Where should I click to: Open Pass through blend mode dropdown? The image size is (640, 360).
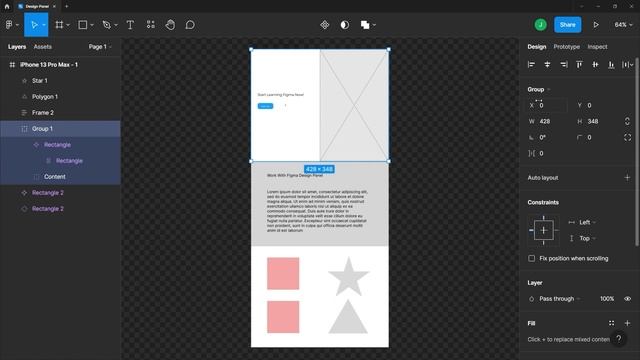(559, 299)
